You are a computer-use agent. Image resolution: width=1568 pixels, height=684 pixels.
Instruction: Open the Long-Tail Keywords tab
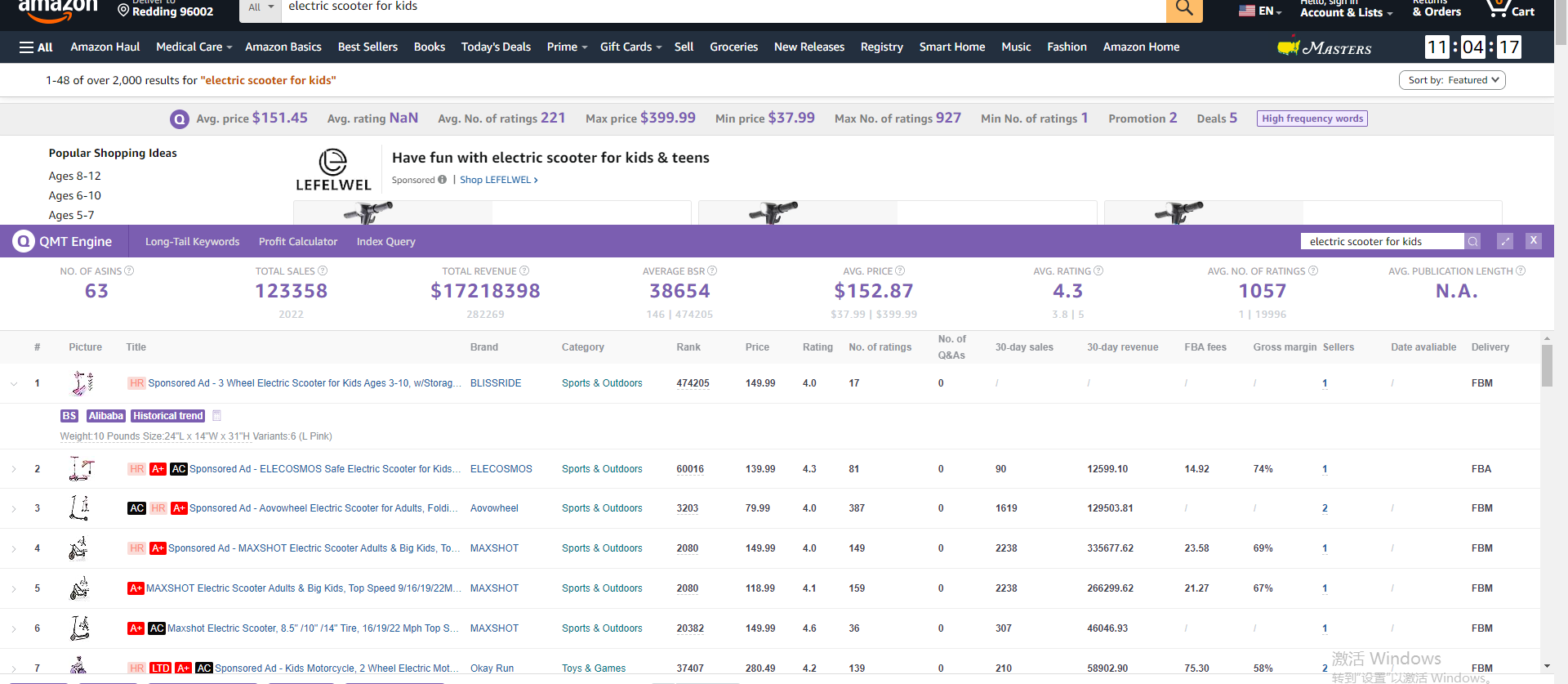(192, 242)
